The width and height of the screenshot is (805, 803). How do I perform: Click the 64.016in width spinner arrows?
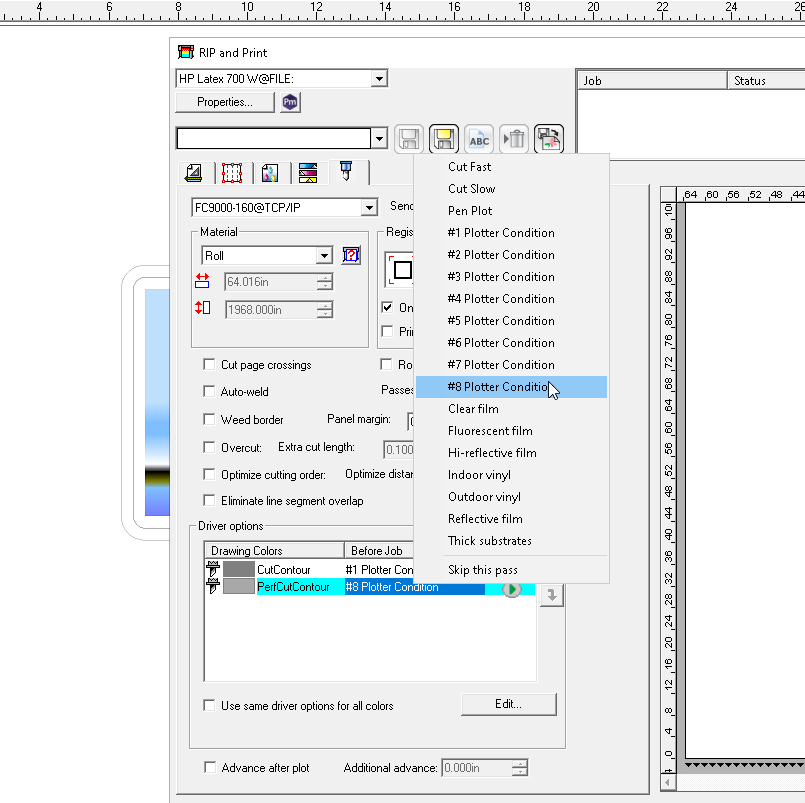(324, 281)
